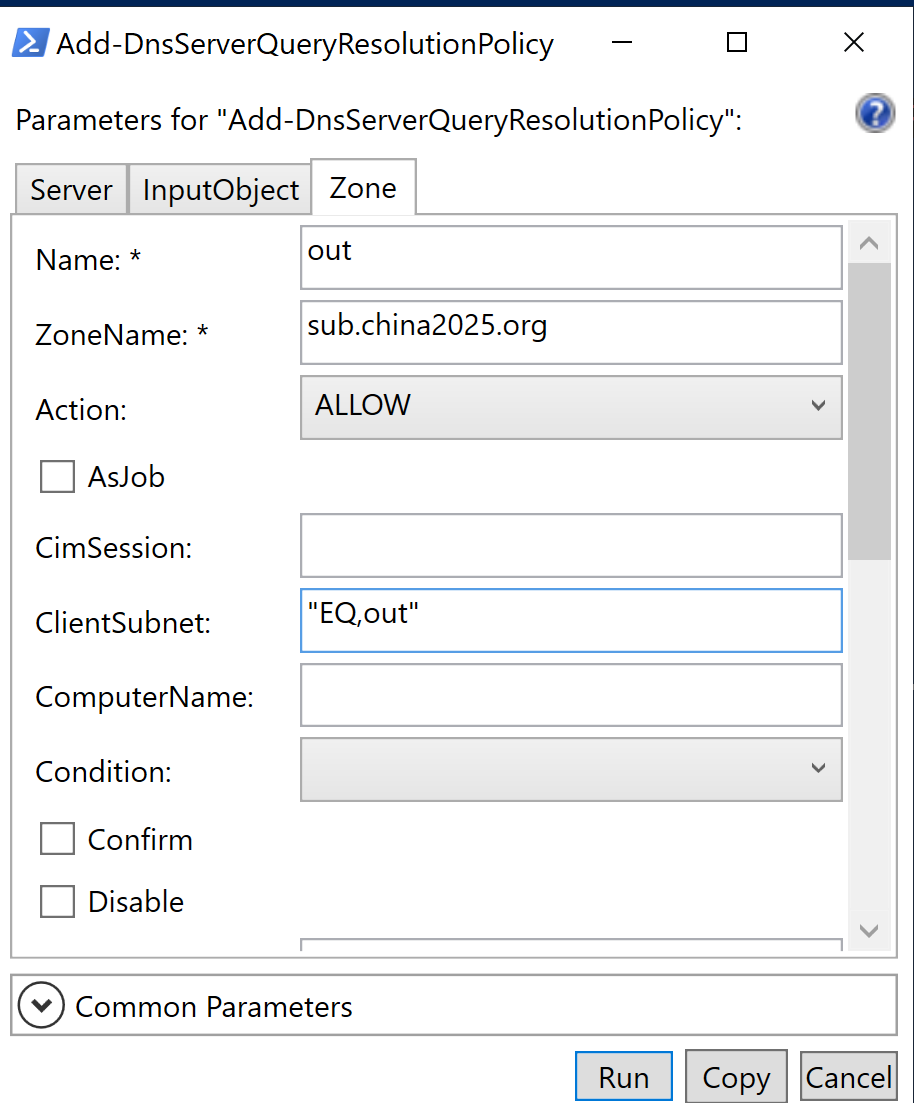Expand Common Parameters with circled chevron
Image resolution: width=914 pixels, height=1103 pixels.
click(x=42, y=1005)
